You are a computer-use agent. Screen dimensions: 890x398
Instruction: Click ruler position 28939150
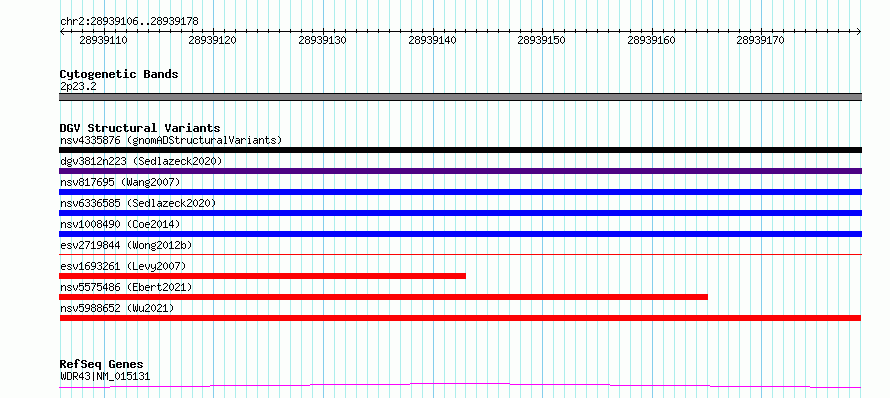click(542, 40)
